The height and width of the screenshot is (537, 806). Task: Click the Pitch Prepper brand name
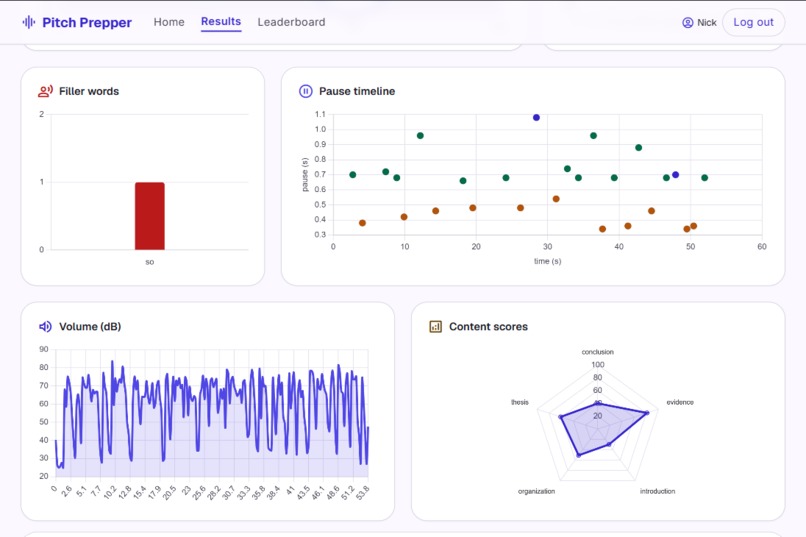tap(87, 23)
